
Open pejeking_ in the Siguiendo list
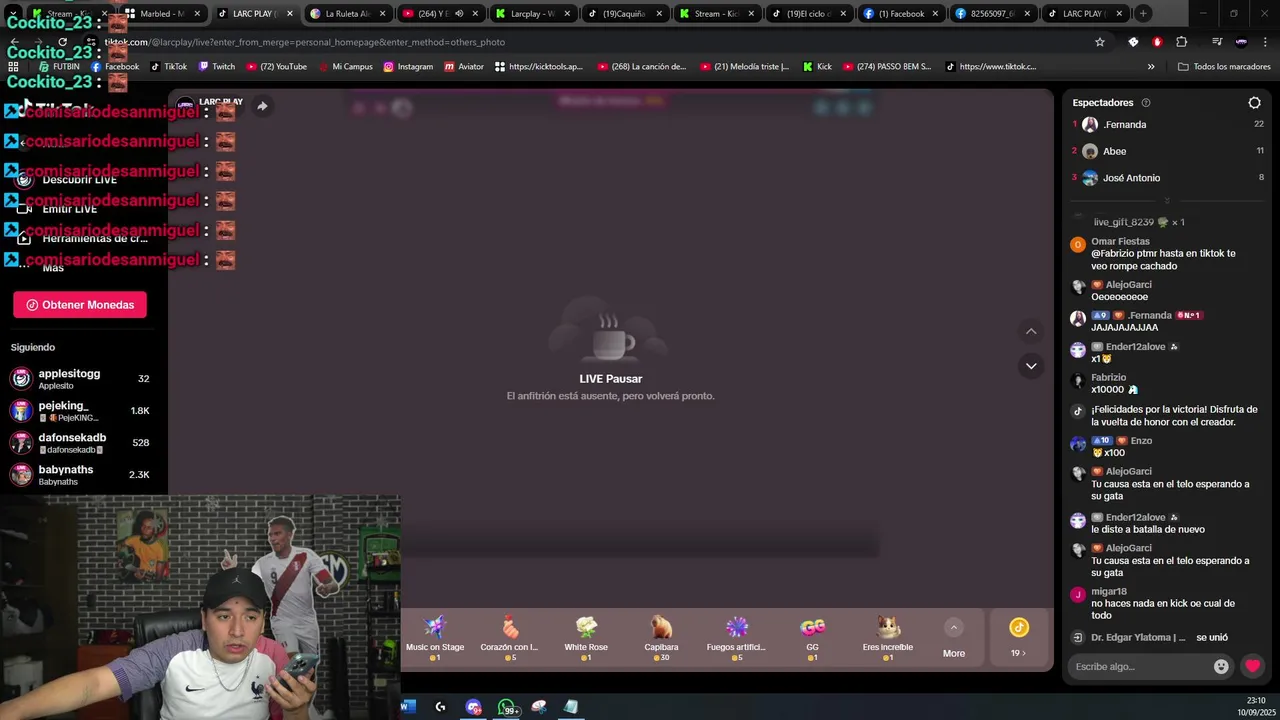[x=80, y=411]
